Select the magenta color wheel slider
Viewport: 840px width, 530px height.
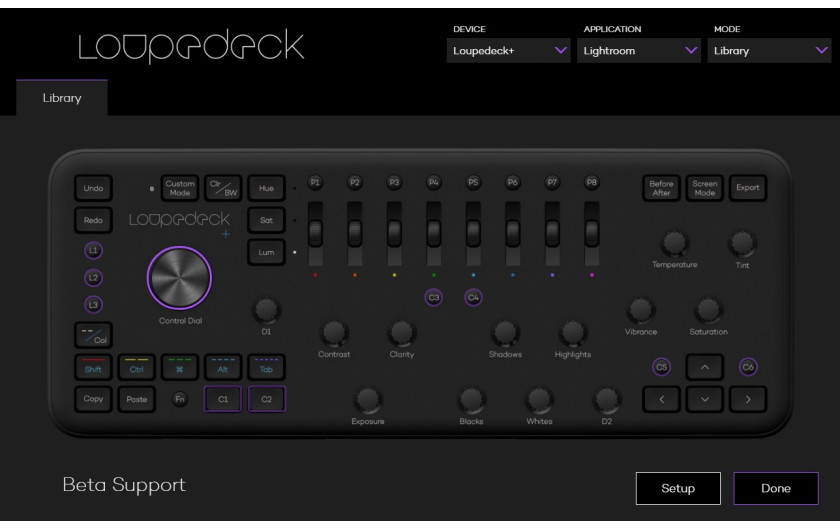592,233
